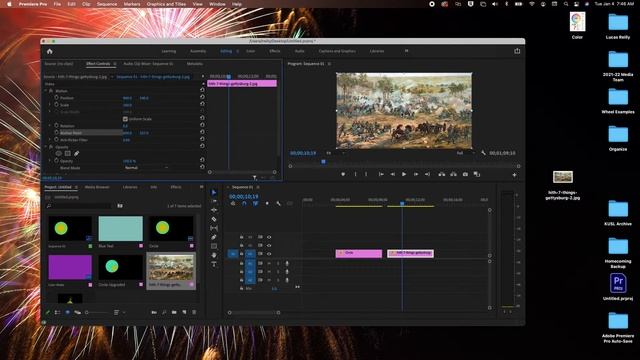
Task: Toggle track output eye for V3
Action: click(269, 237)
